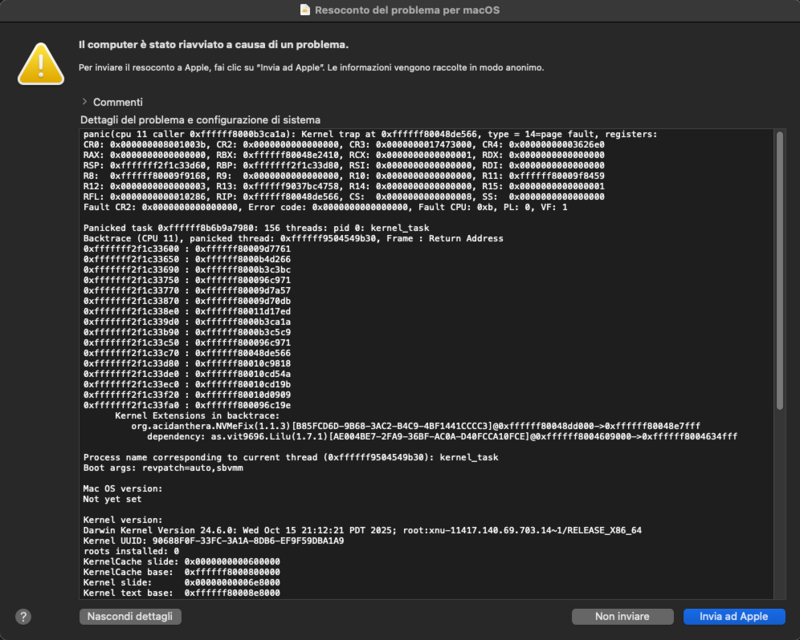Expand the Commenti disclosure triangle
Screen dimensions: 800x640
[x=87, y=101]
